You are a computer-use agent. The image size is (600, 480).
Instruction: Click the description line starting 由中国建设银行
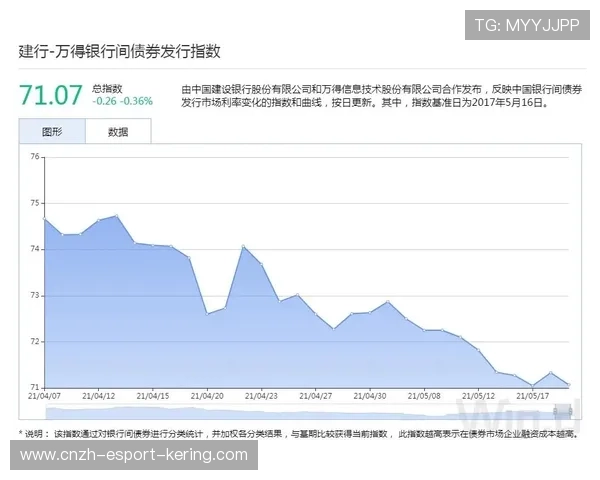pos(382,90)
